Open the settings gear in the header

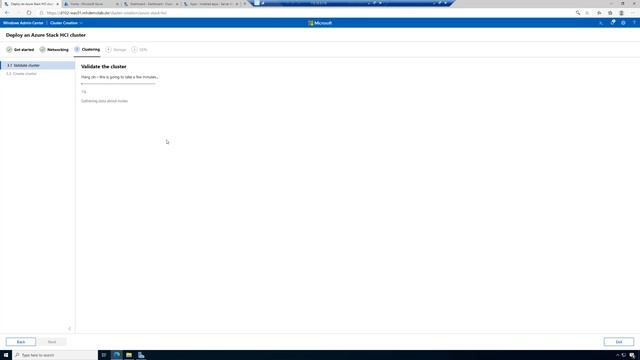[x=623, y=23]
